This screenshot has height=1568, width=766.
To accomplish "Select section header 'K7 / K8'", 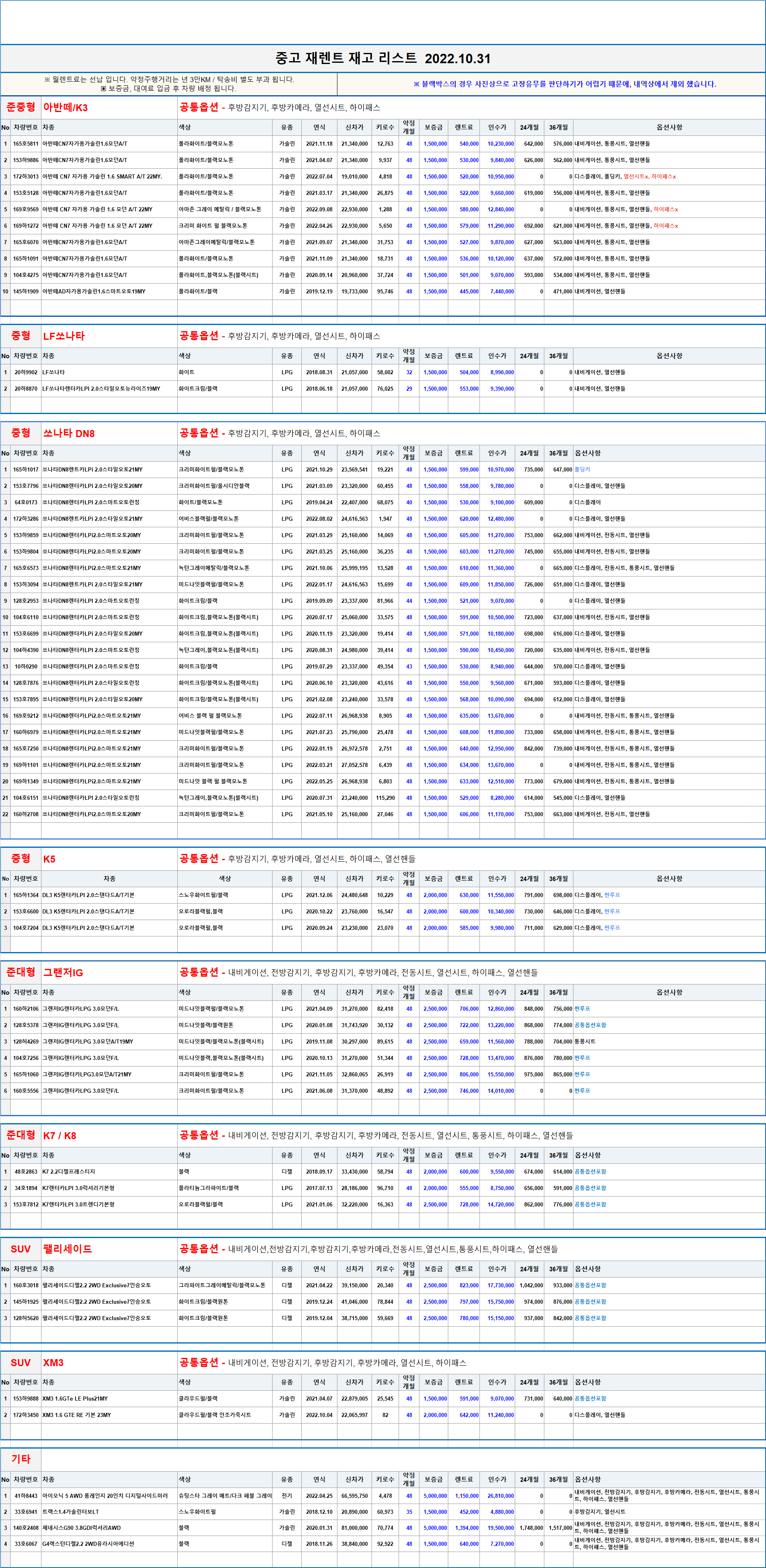I will tap(60, 1135).
